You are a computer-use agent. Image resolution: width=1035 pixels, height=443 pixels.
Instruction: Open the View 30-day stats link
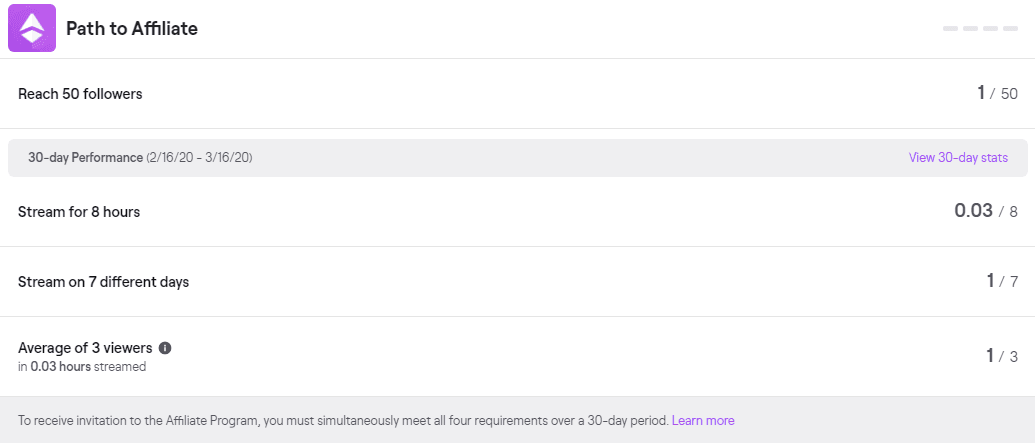[x=957, y=158]
